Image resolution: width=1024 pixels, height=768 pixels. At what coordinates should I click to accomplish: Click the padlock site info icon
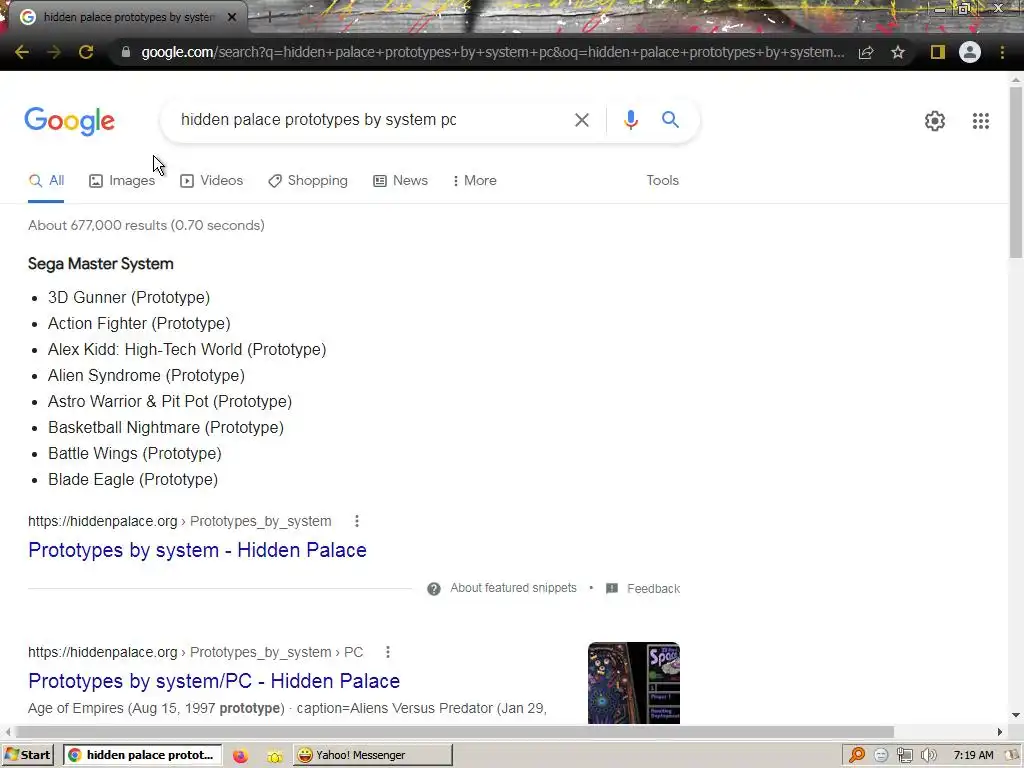125,52
